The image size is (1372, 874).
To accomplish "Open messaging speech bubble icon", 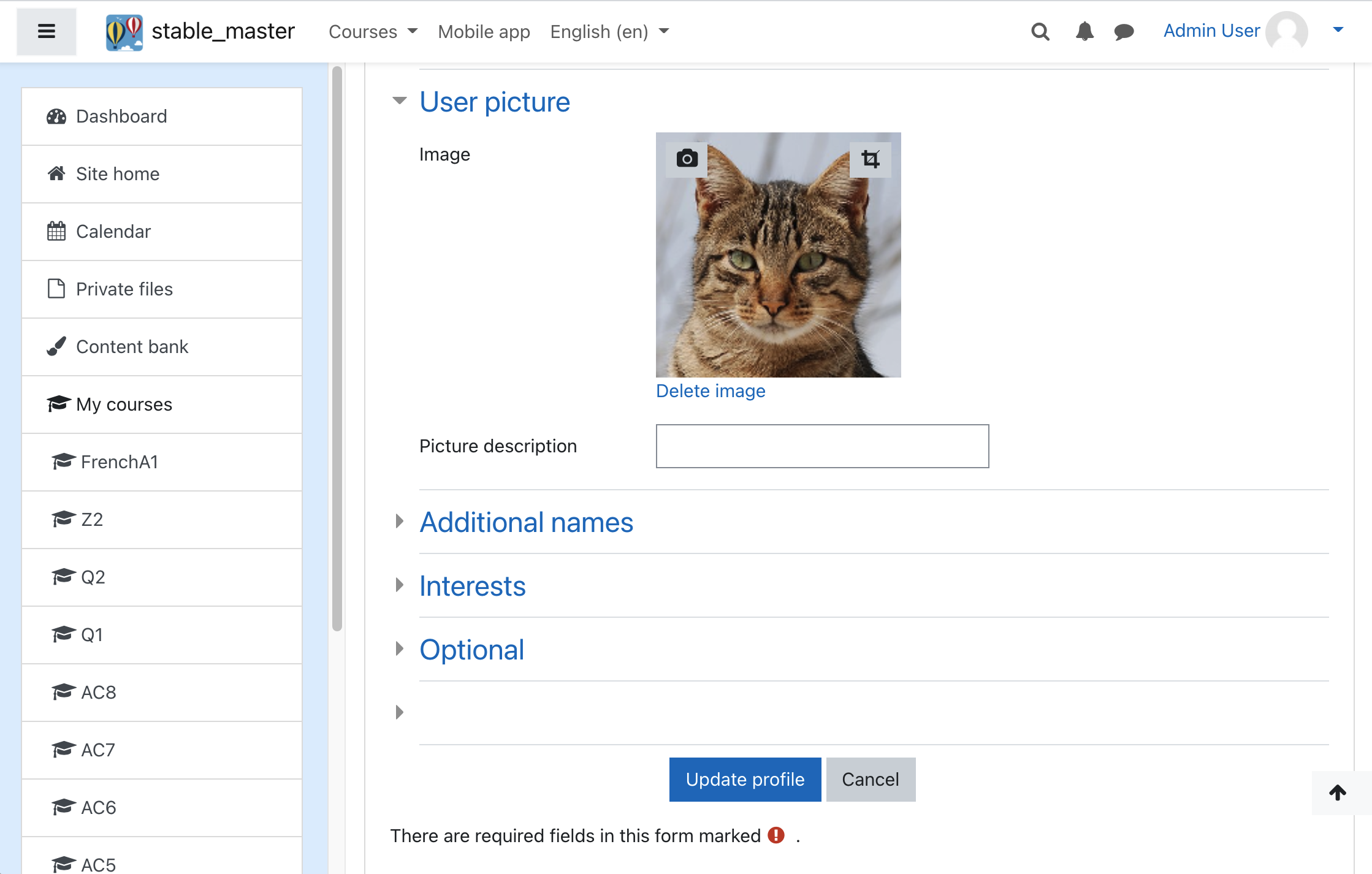I will 1124,31.
